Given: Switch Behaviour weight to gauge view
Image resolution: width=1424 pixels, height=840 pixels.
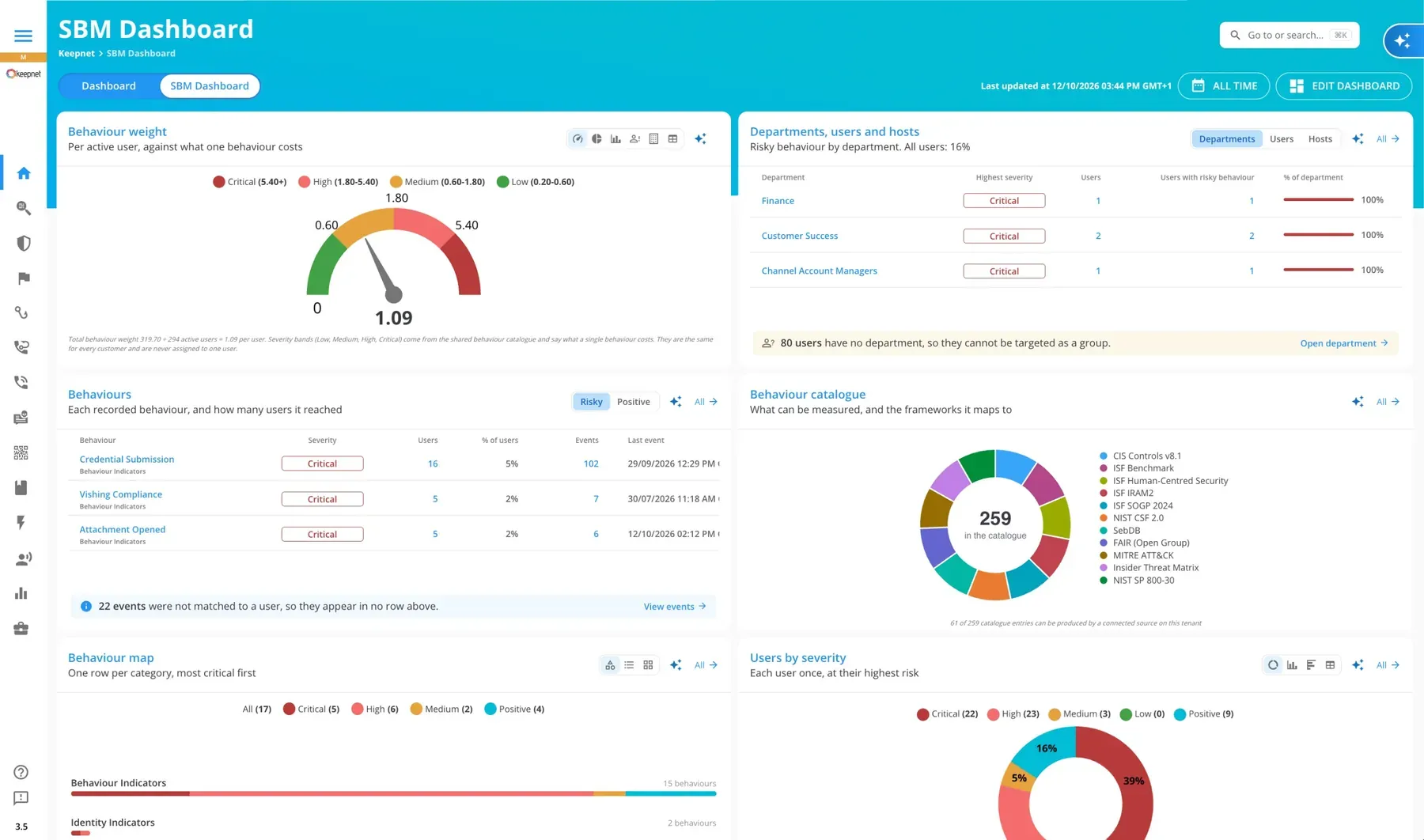Looking at the screenshot, I should [578, 138].
